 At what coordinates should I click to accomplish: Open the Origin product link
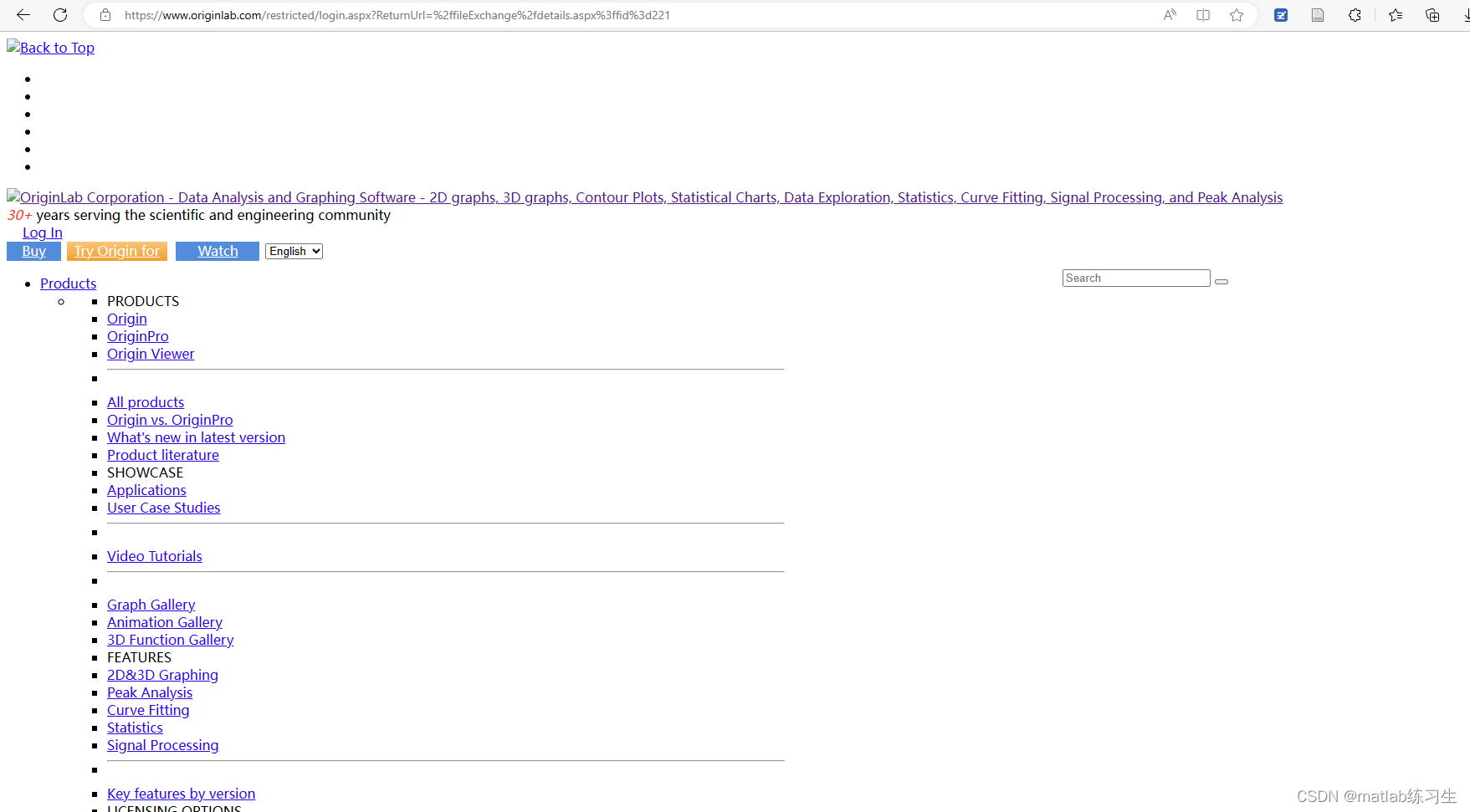127,319
